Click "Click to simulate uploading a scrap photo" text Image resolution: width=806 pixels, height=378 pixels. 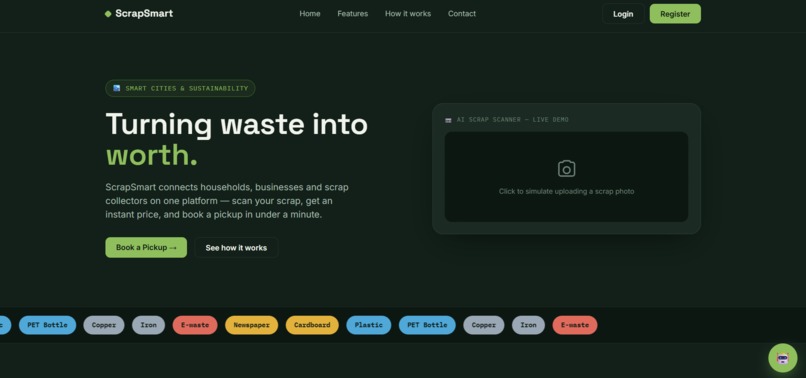[x=566, y=191]
